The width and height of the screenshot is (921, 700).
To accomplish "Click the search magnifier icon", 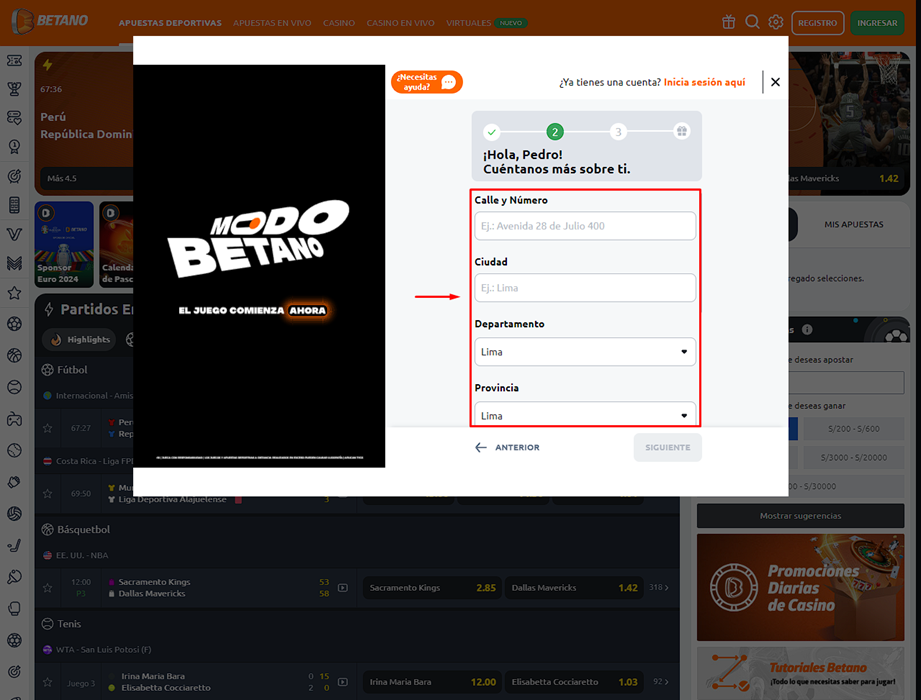I will point(752,22).
